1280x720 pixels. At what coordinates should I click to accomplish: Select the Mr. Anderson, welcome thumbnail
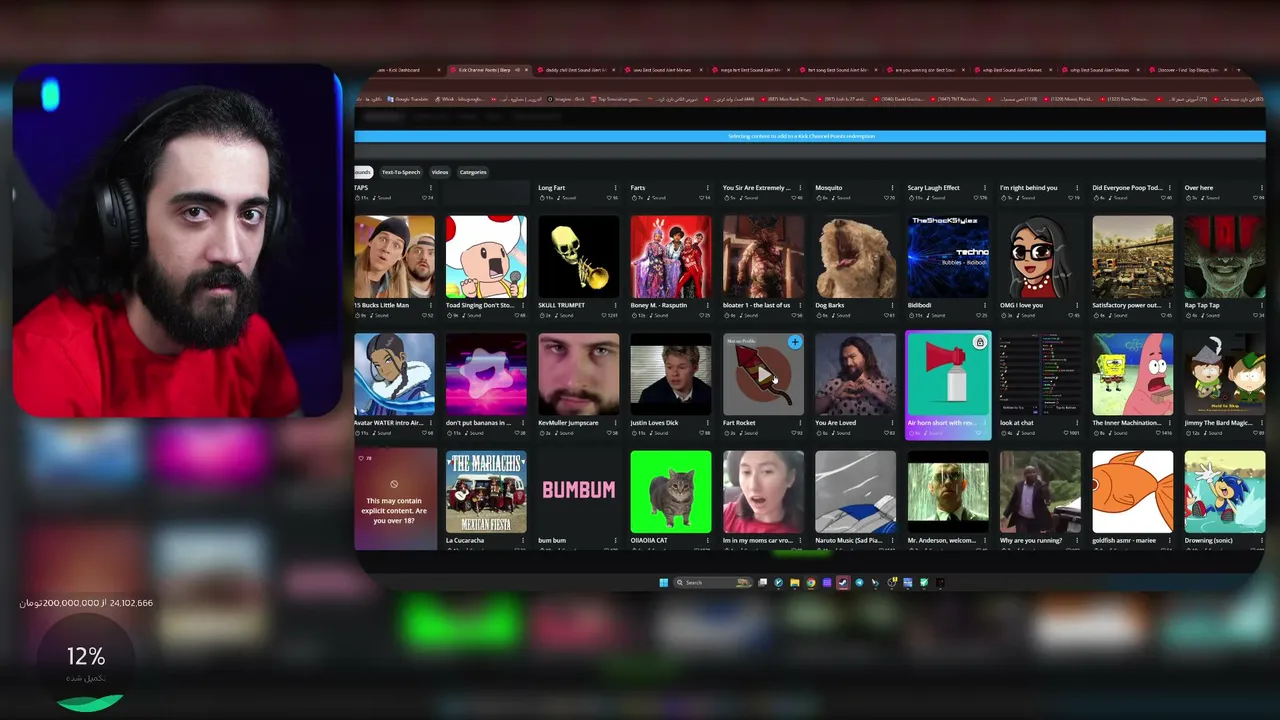[x=948, y=492]
